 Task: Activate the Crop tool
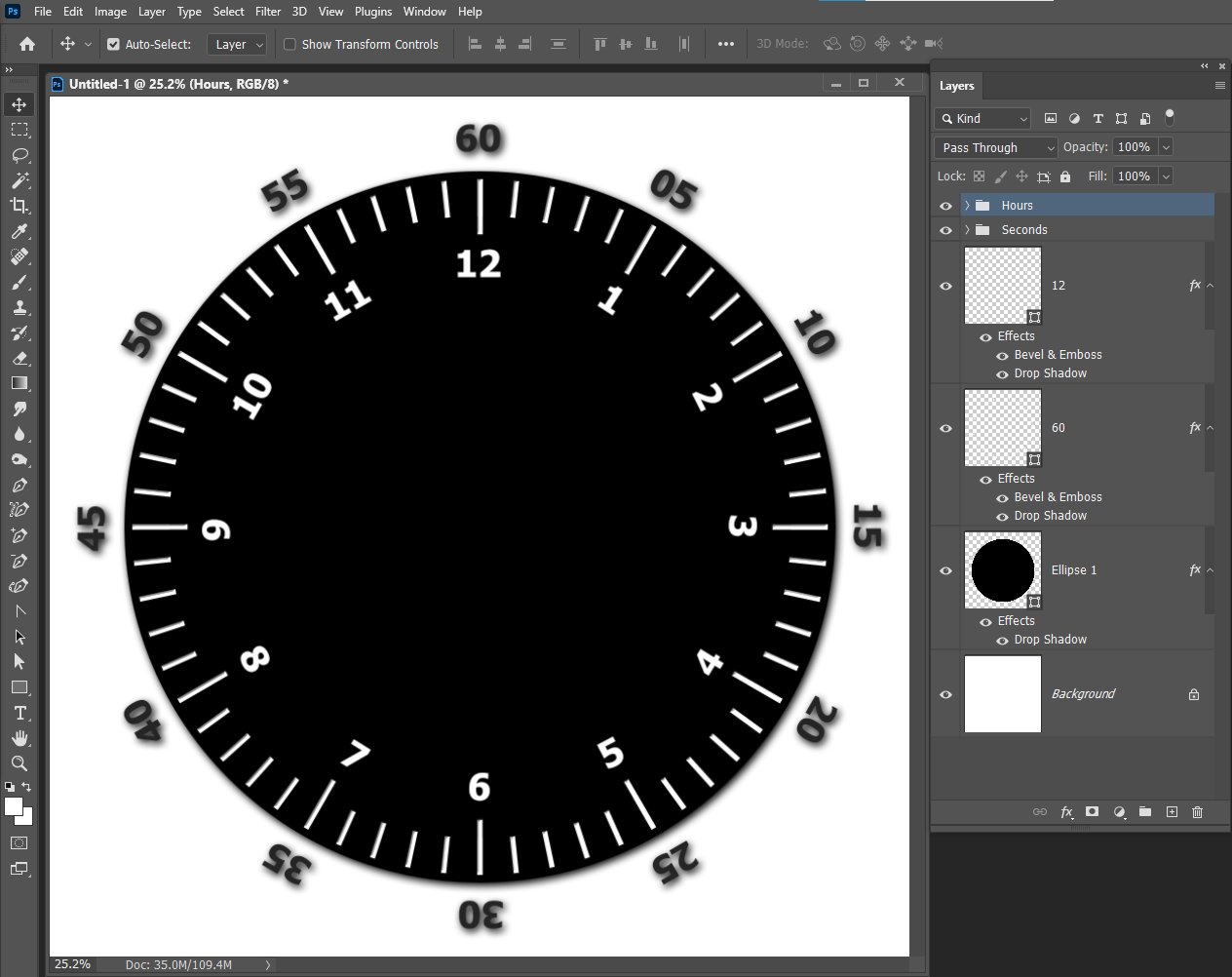click(19, 206)
